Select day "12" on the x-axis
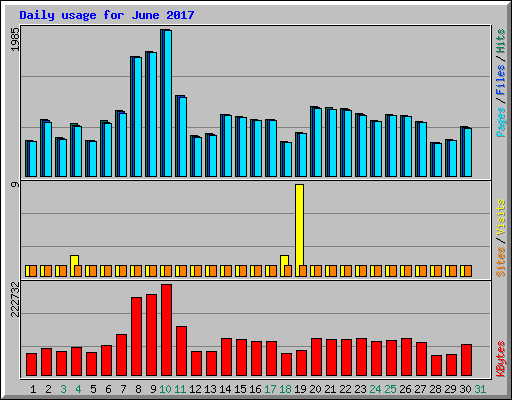 [195, 389]
